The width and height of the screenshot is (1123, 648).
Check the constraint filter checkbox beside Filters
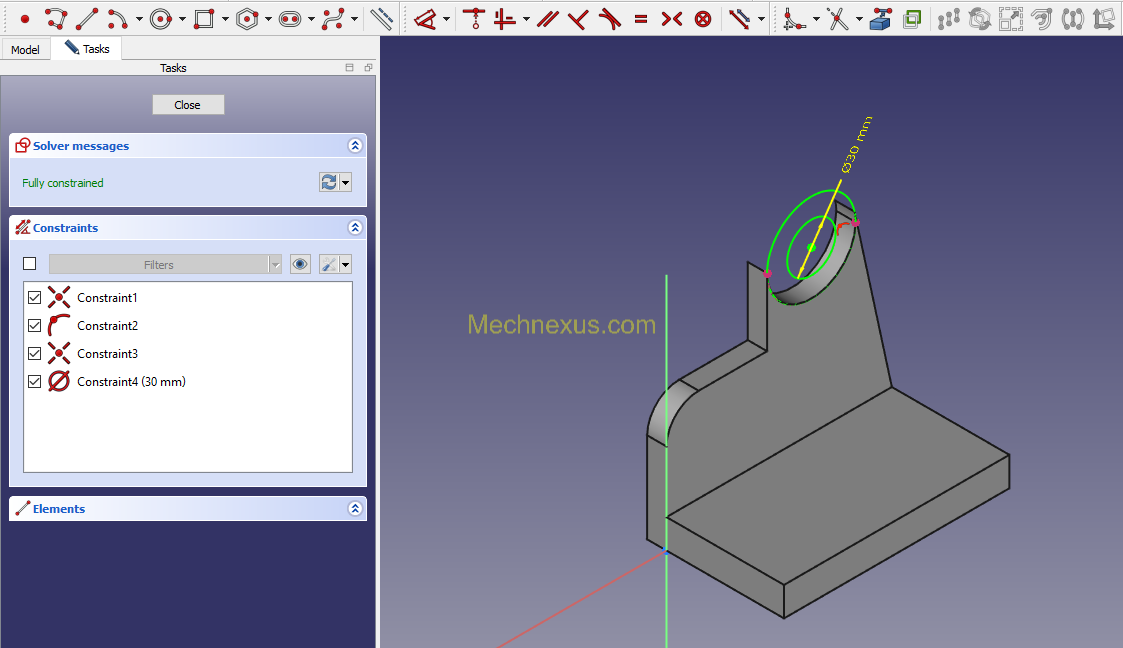pyautogui.click(x=29, y=264)
